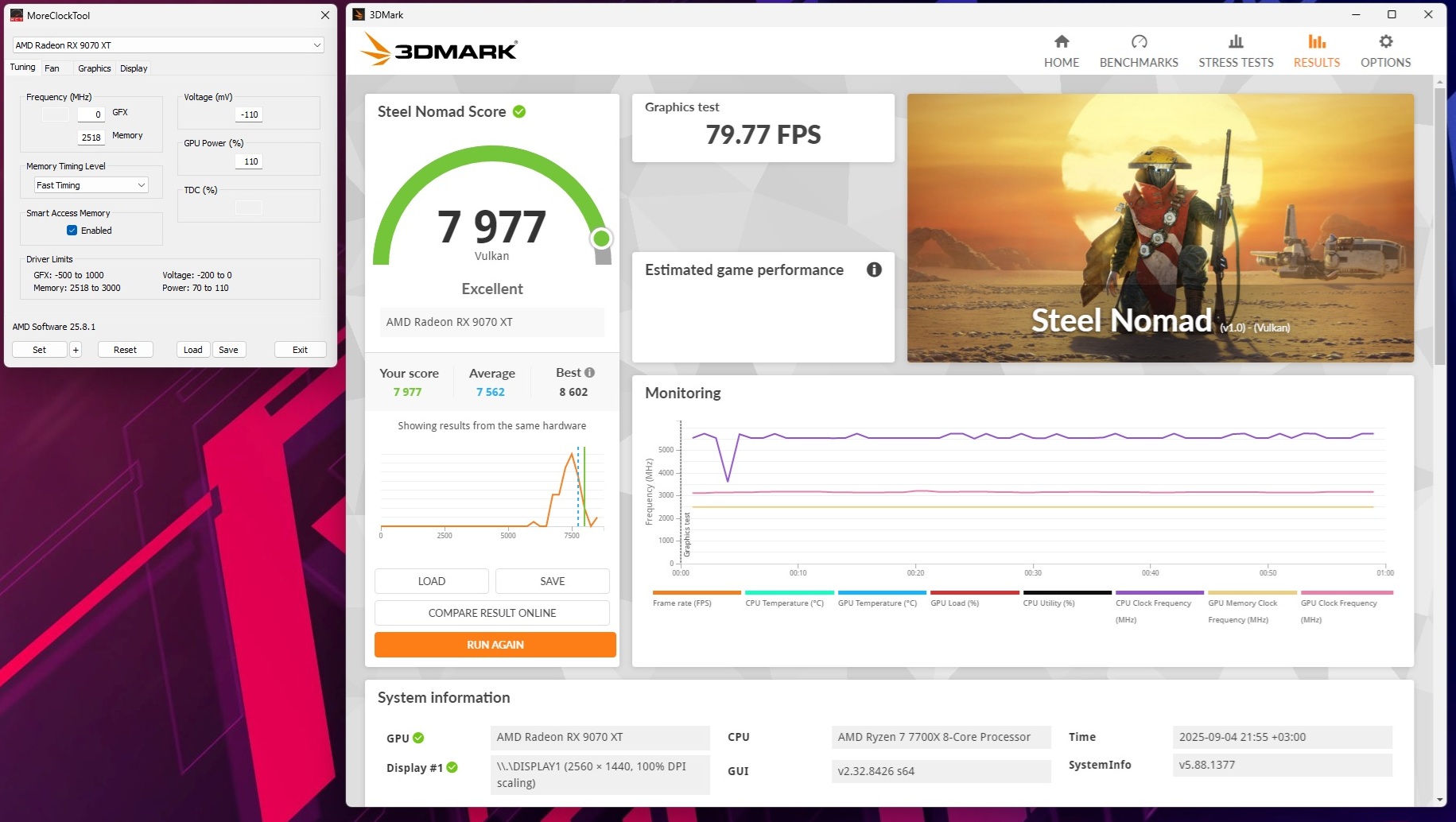Open the AMD Radeon RX 9070 XT device dropdown
The width and height of the screenshot is (1456, 822).
168,45
